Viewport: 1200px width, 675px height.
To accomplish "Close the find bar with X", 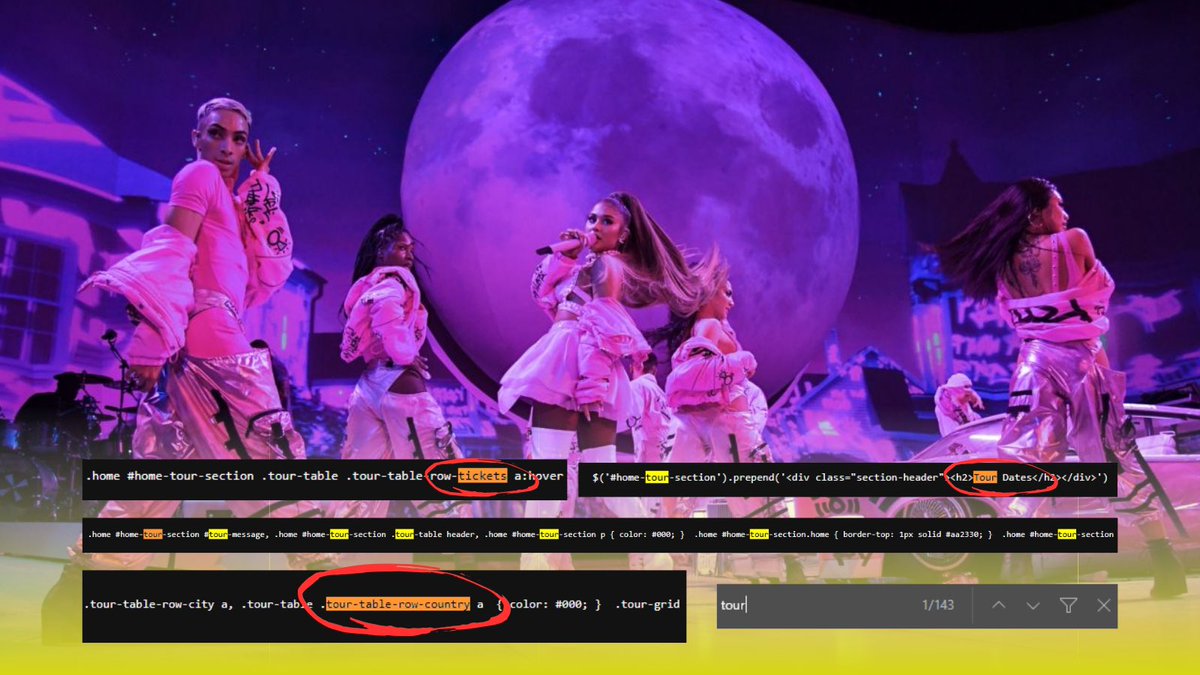I will [1103, 606].
